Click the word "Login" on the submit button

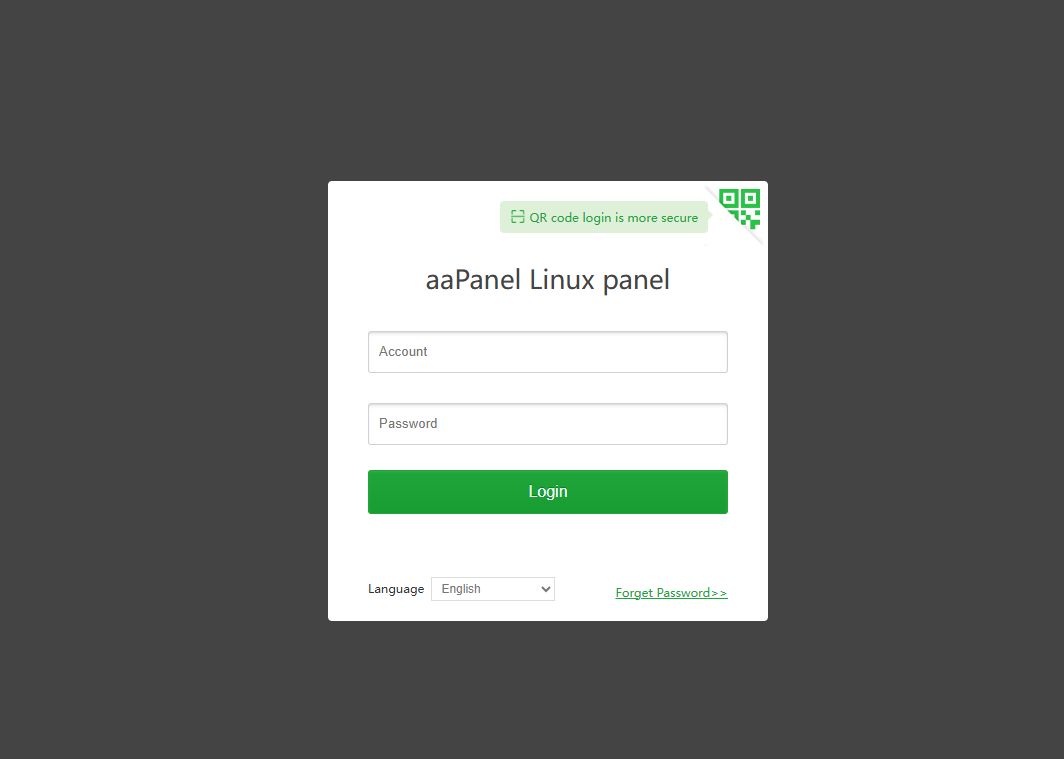pyautogui.click(x=548, y=492)
